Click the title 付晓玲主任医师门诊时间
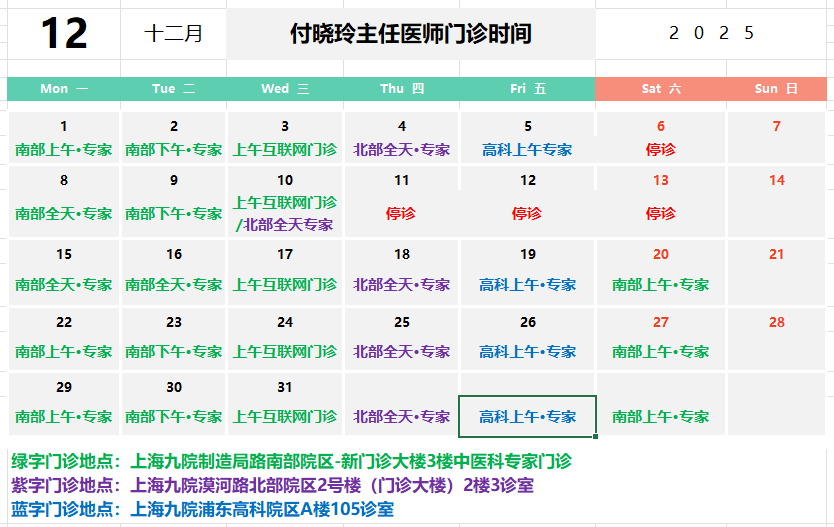The image size is (834, 527). point(410,34)
